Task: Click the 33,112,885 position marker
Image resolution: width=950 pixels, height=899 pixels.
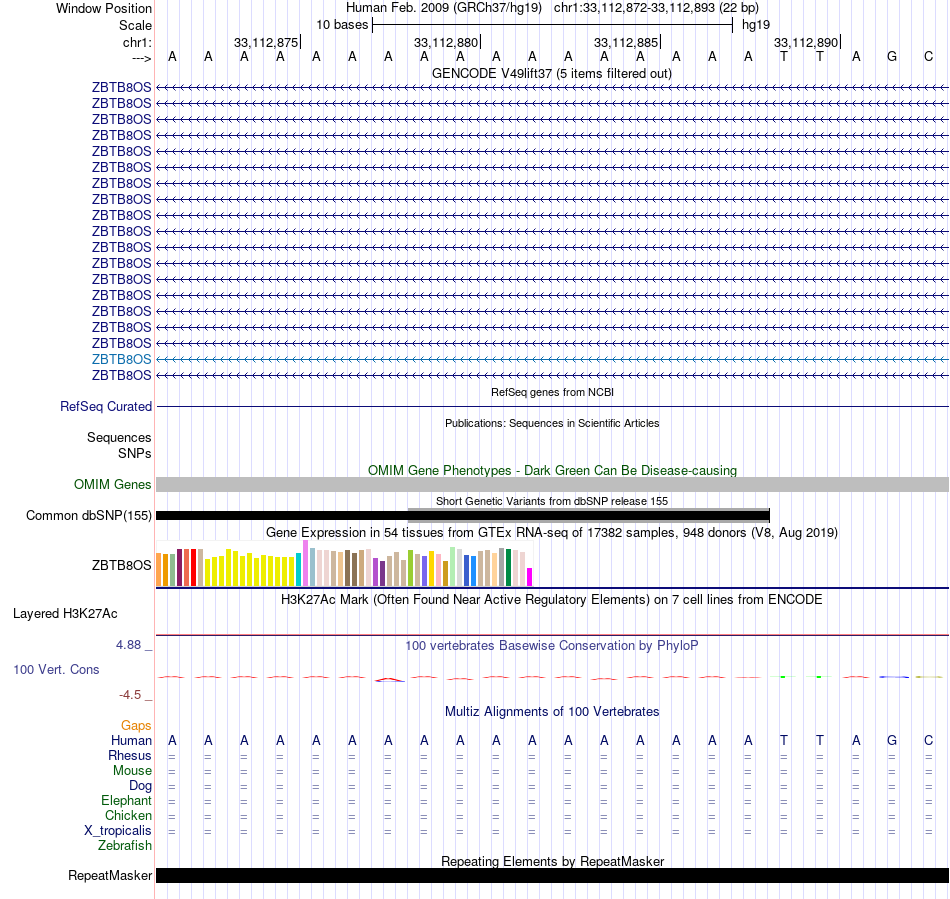Action: click(626, 42)
